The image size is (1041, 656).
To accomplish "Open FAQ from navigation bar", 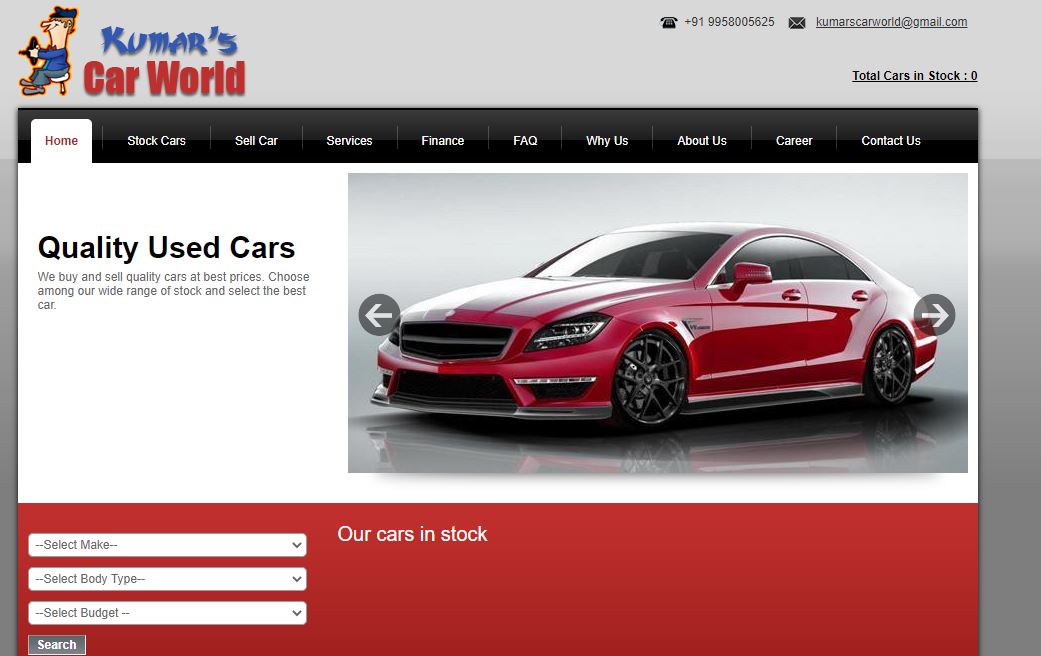I will coord(525,141).
